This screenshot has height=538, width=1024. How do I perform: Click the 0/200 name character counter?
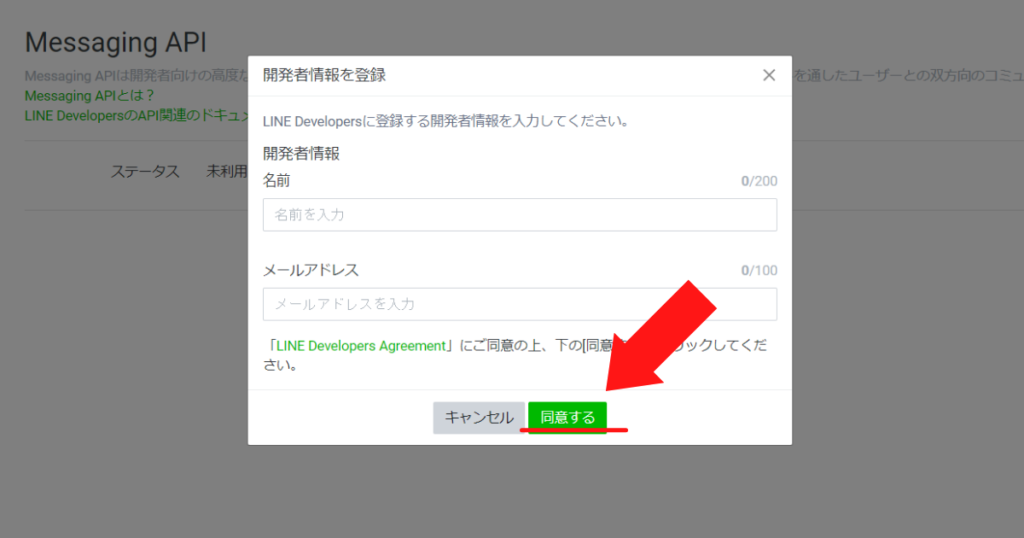[x=759, y=181]
